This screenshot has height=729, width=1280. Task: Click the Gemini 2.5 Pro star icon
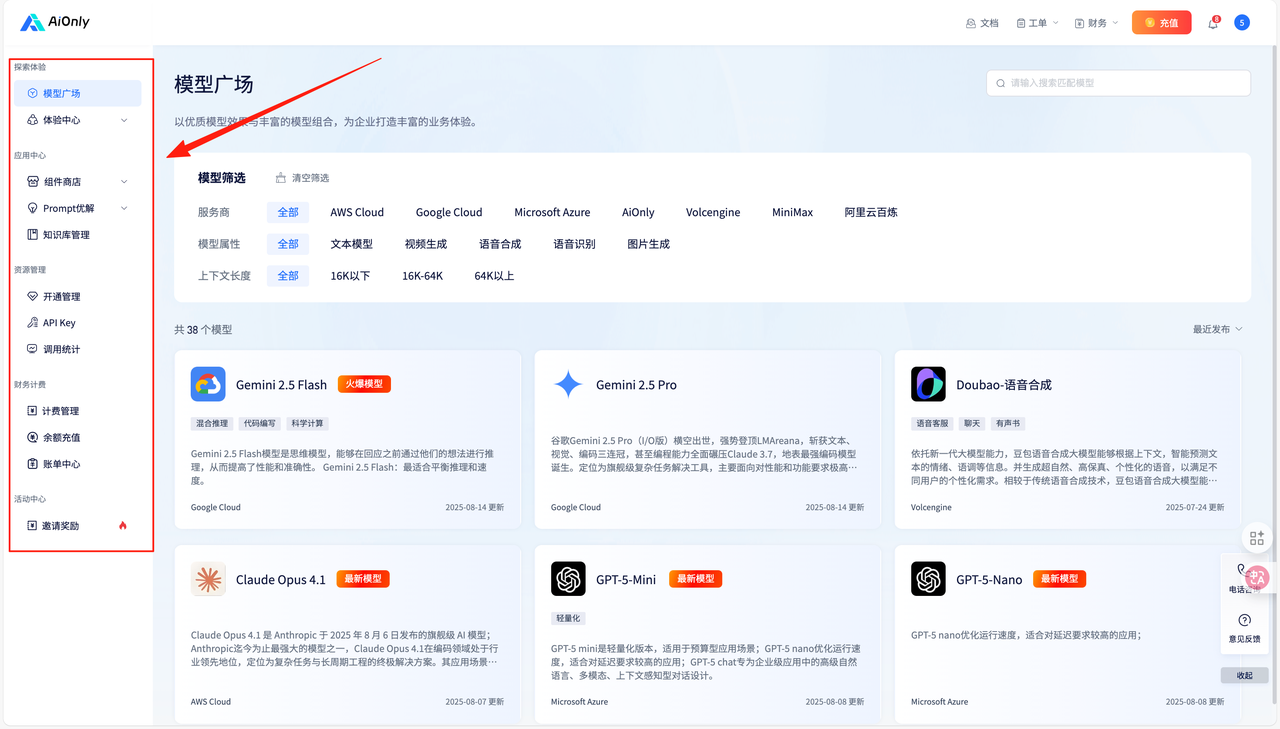point(568,384)
